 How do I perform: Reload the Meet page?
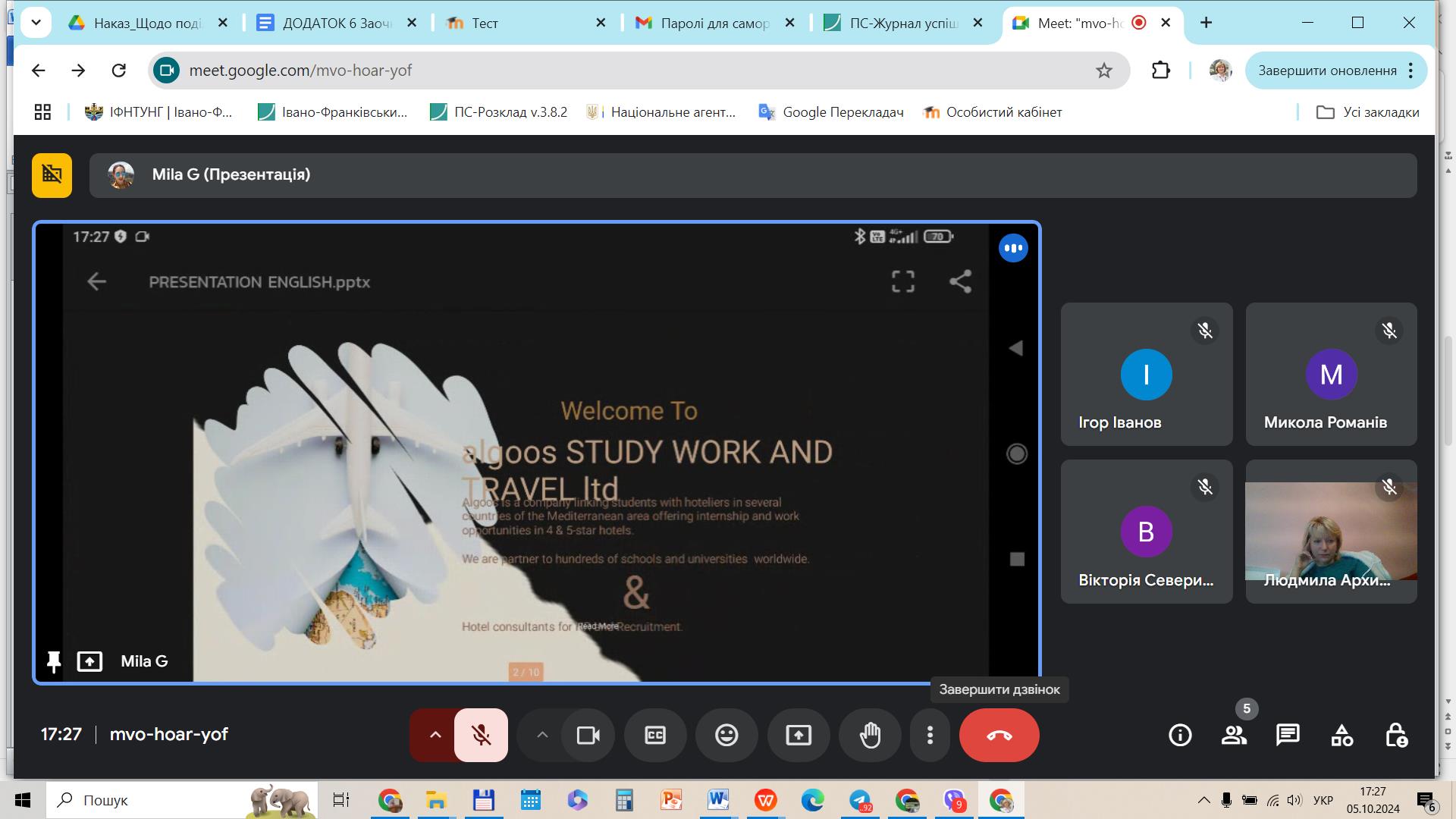[x=118, y=71]
